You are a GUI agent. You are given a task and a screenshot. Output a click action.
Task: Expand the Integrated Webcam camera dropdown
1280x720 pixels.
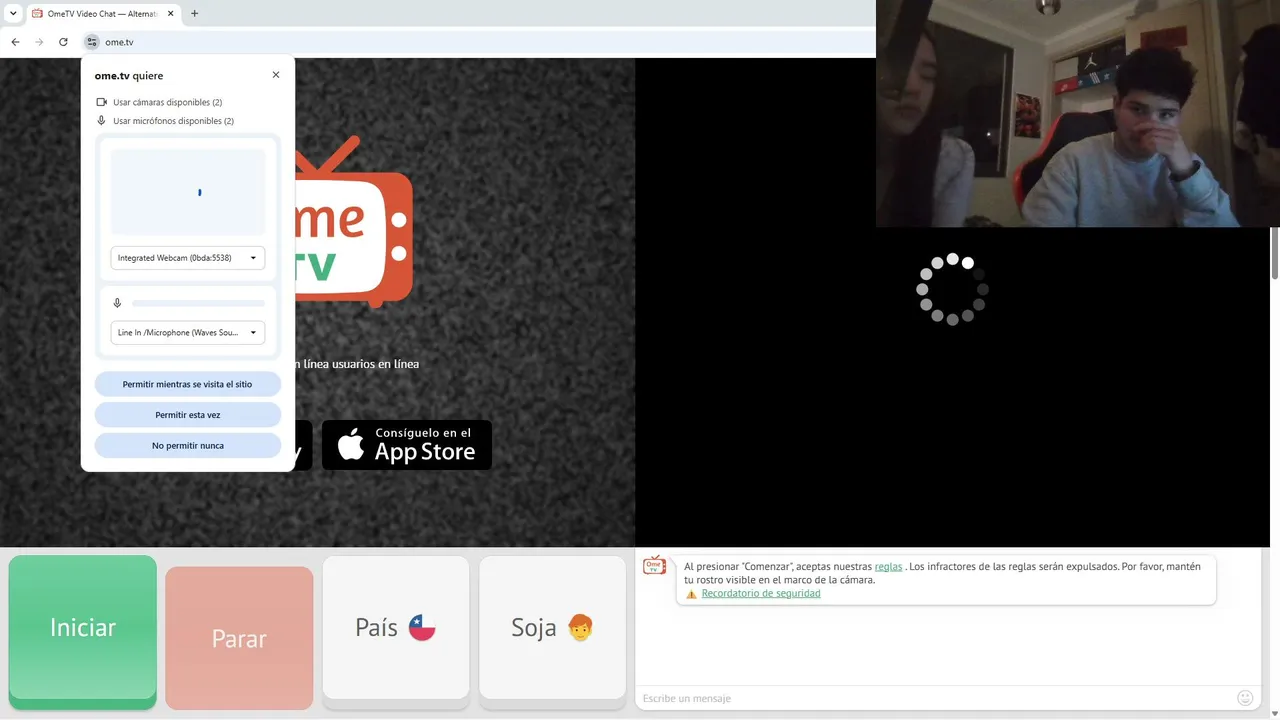pos(188,258)
